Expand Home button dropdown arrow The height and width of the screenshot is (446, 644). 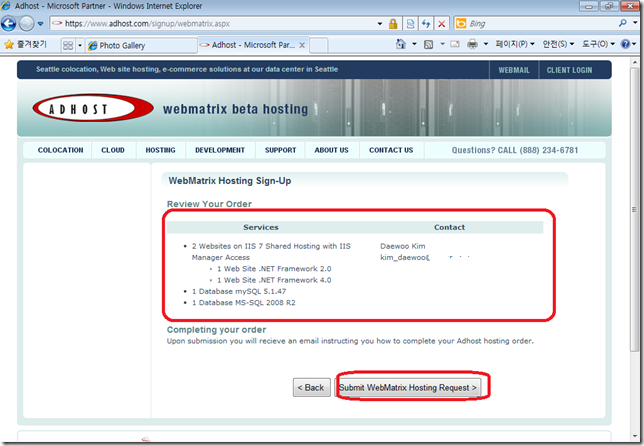point(414,44)
